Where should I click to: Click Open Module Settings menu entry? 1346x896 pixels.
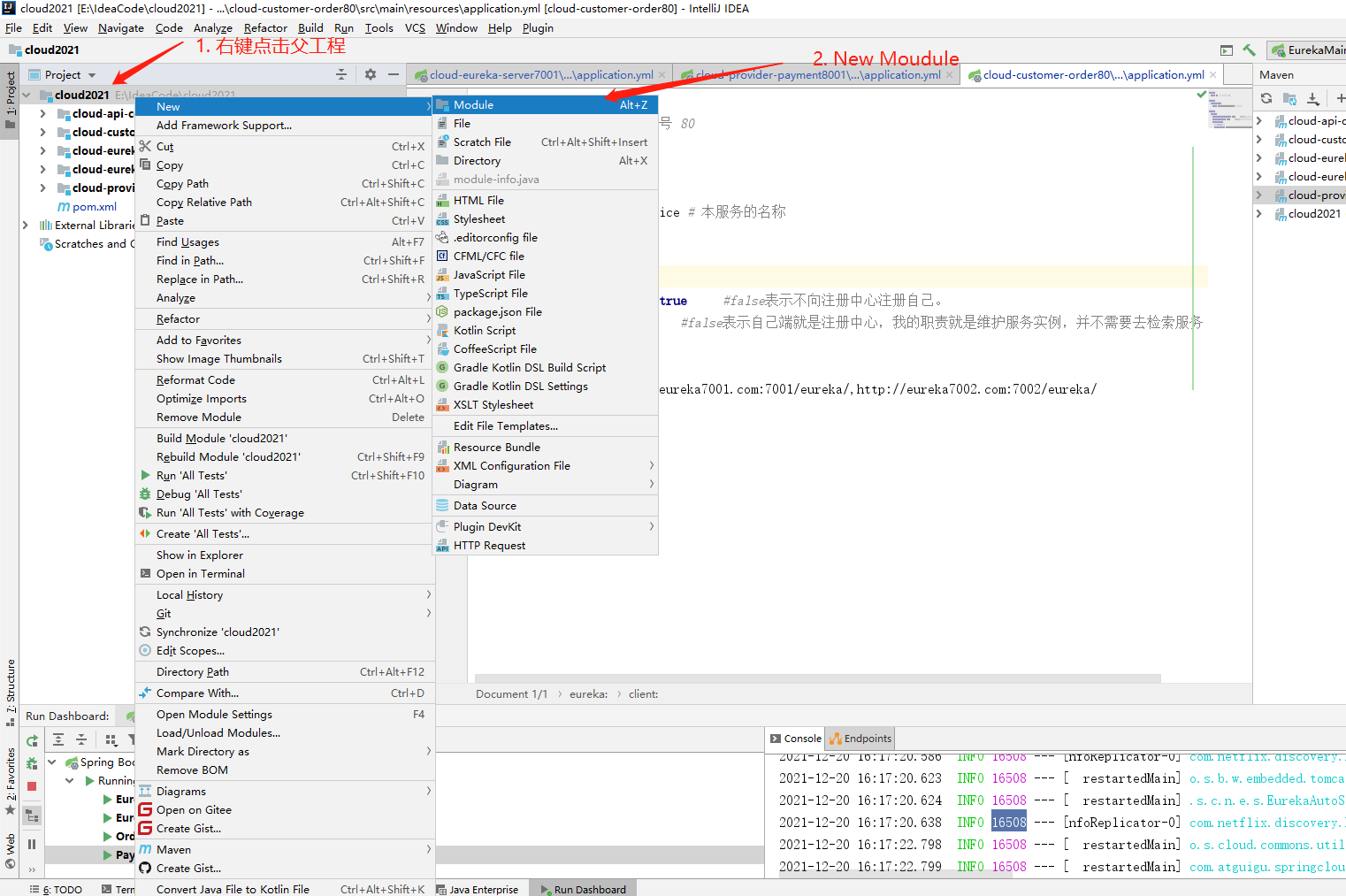point(285,714)
